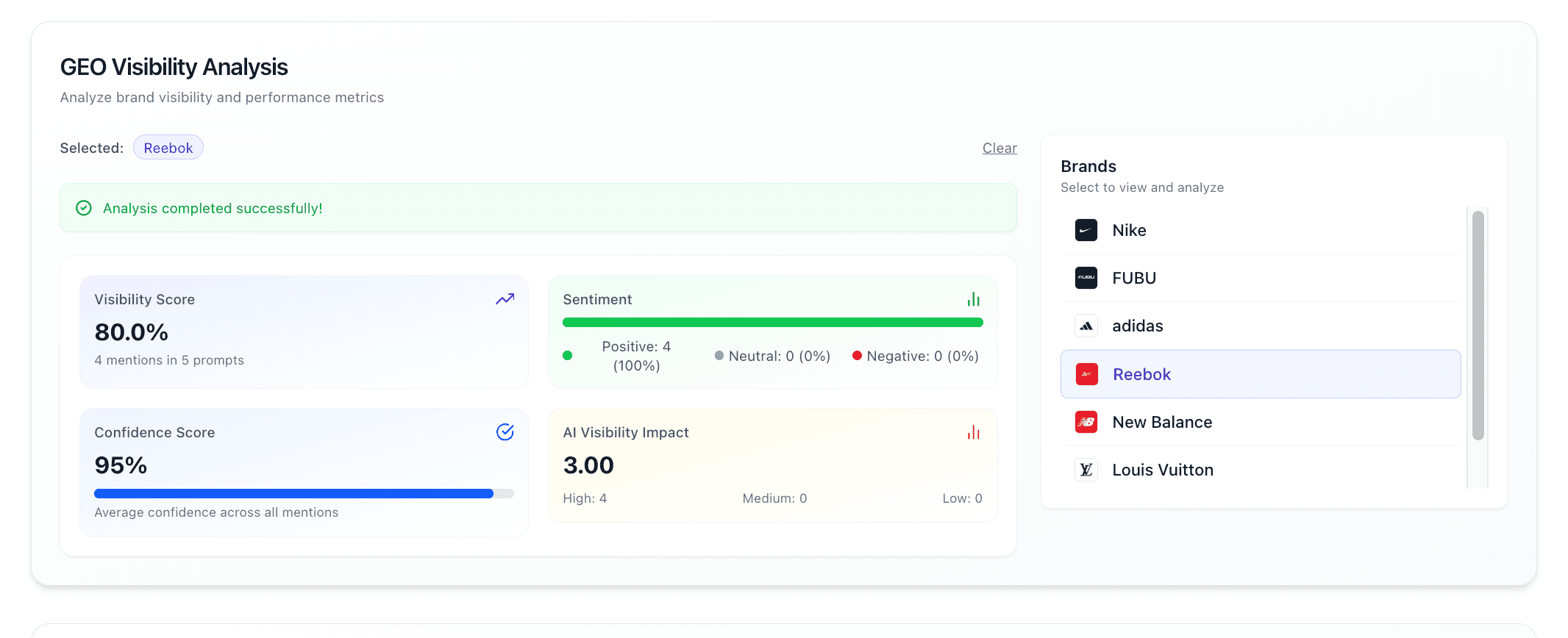This screenshot has width=1568, height=638.
Task: Click the adidas logo icon
Action: 1086,326
